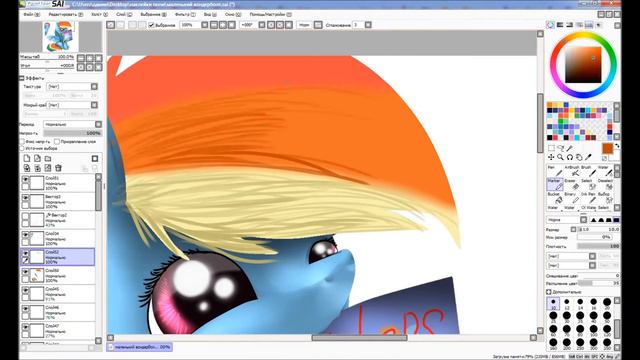Open the Сглаживание stabilizer dropdown
The image size is (640, 360).
pos(368,25)
